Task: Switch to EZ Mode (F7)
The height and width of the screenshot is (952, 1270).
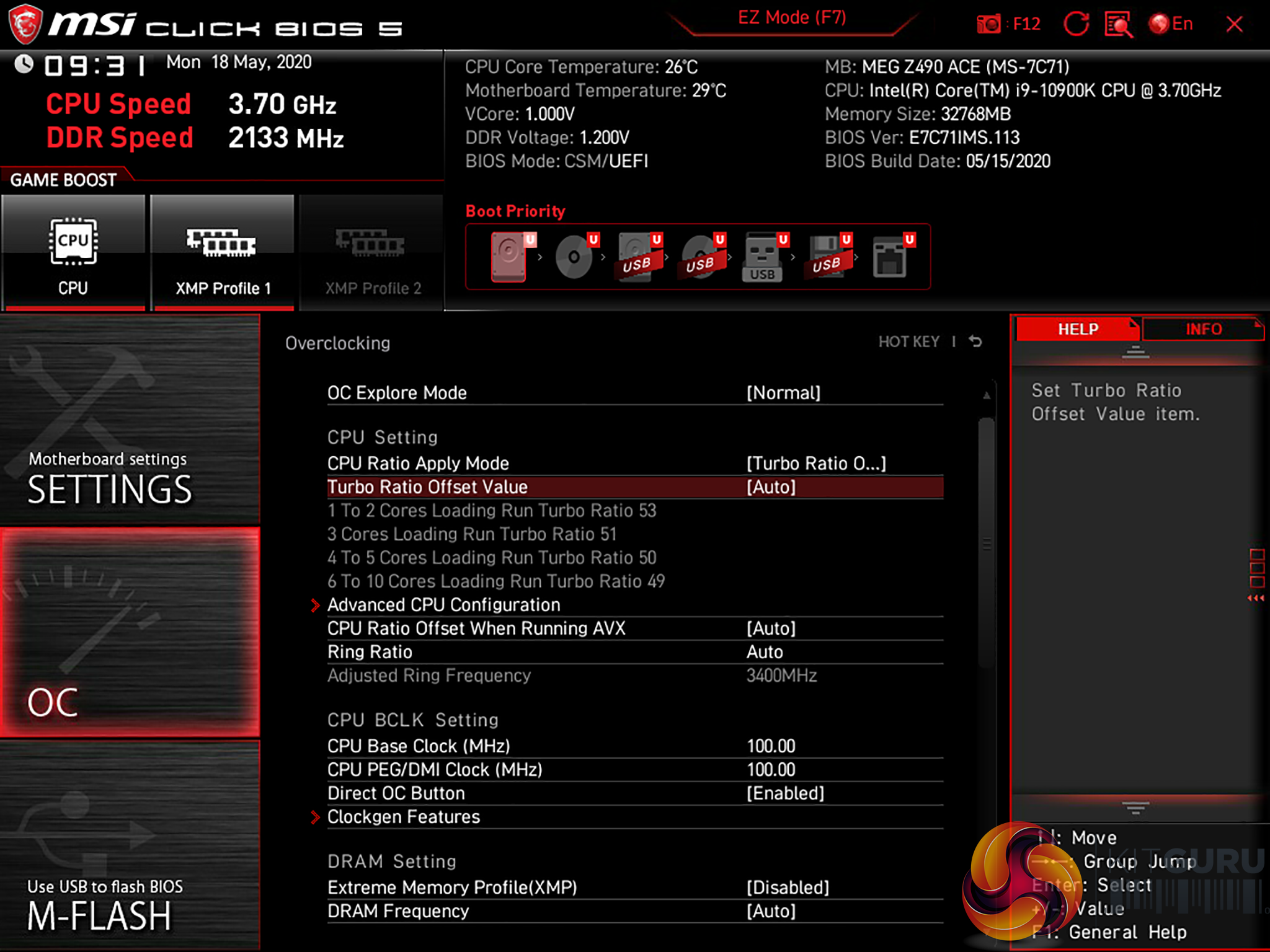Action: coord(792,18)
